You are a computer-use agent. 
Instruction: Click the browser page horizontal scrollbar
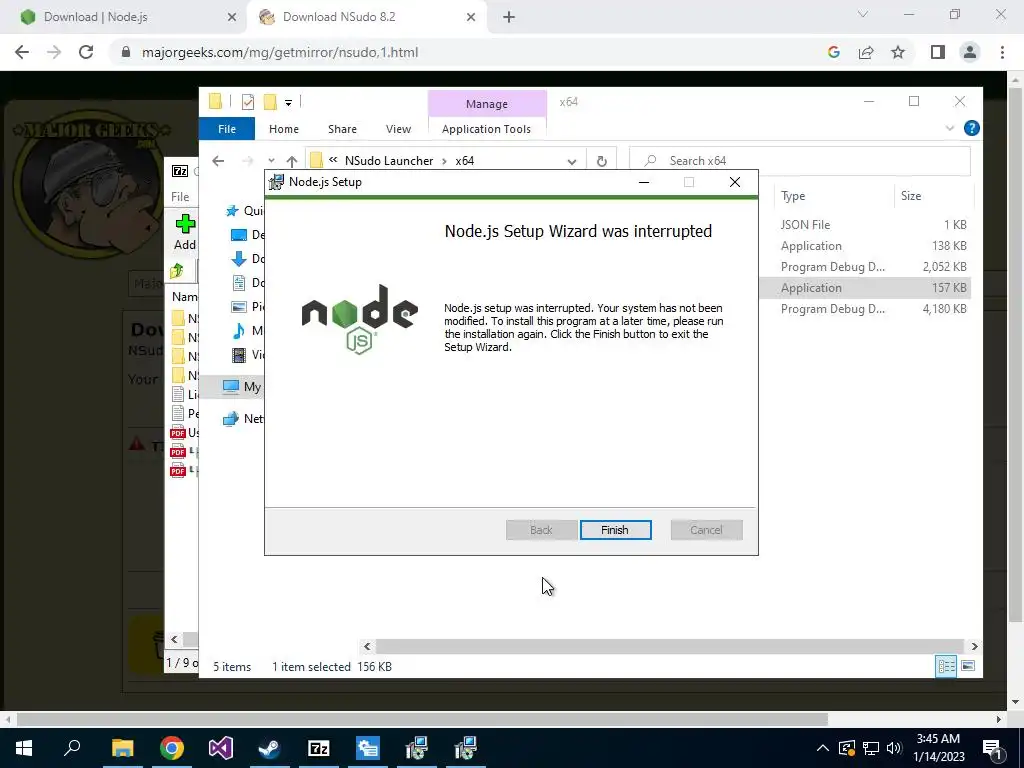(x=422, y=719)
